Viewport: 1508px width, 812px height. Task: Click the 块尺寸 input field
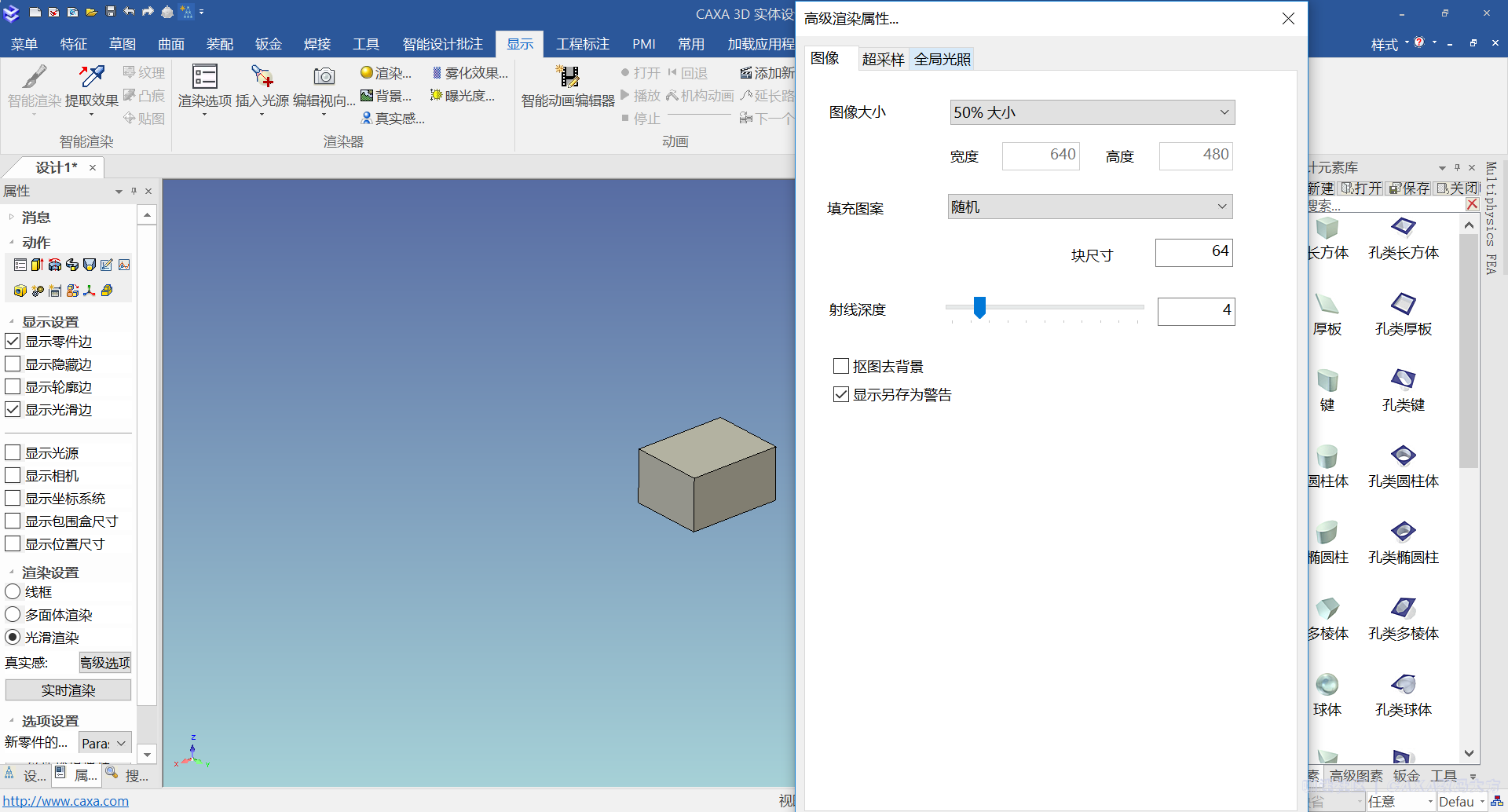pos(1194,252)
